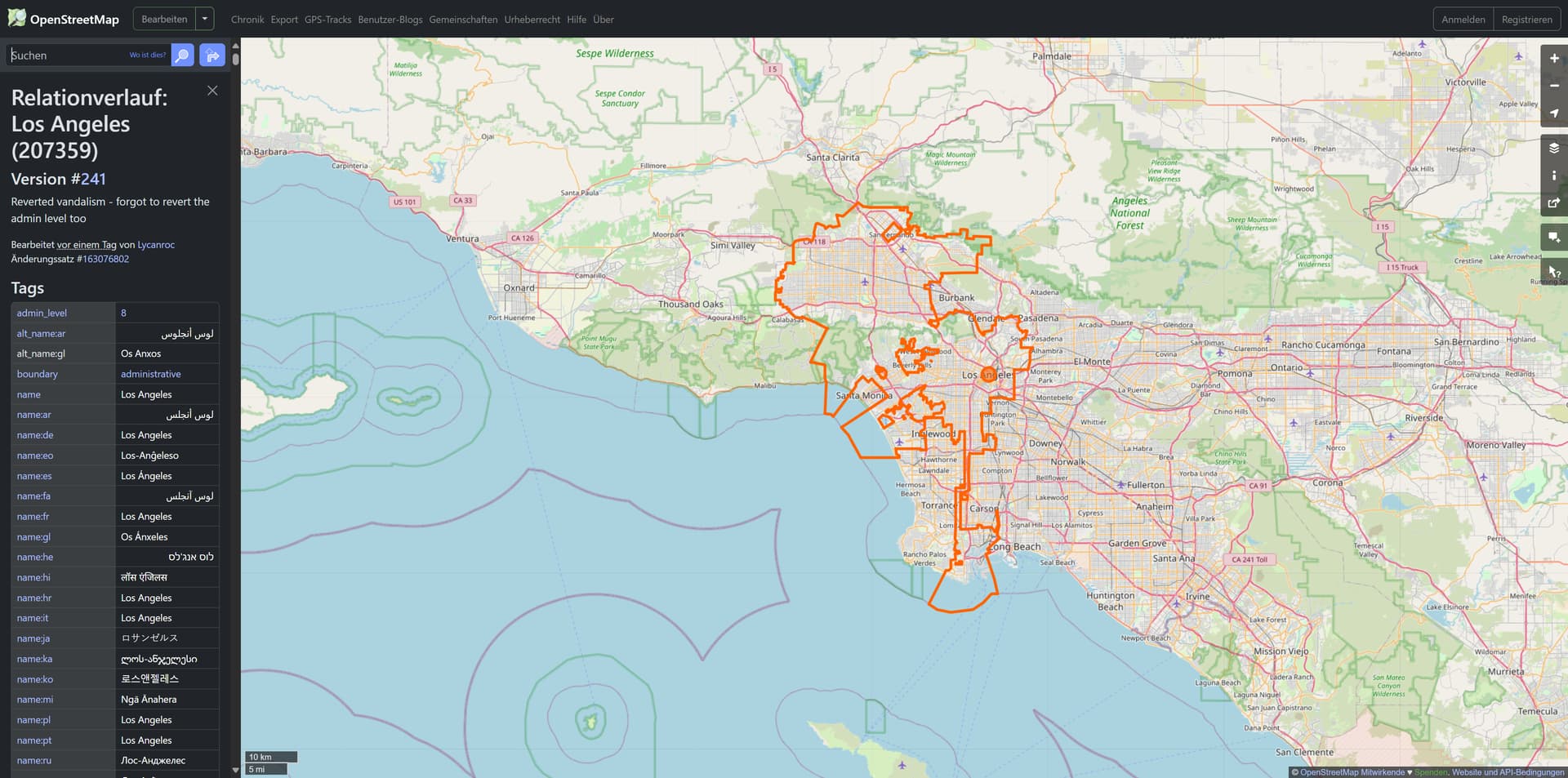Open the boundary tag key link
Viewport: 1568px width, 778px height.
coord(38,374)
